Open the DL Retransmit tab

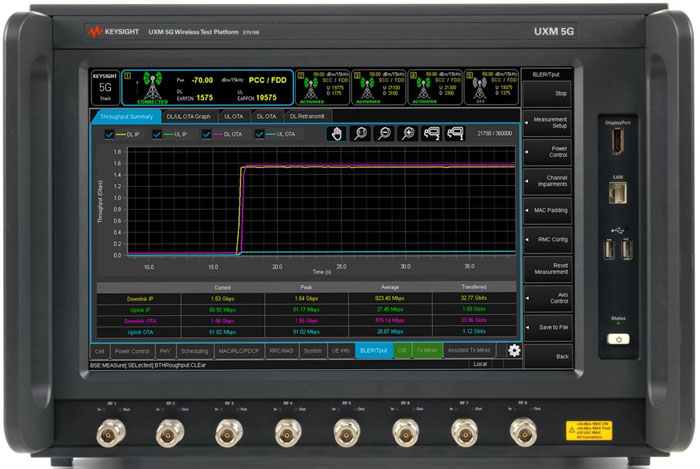point(307,116)
